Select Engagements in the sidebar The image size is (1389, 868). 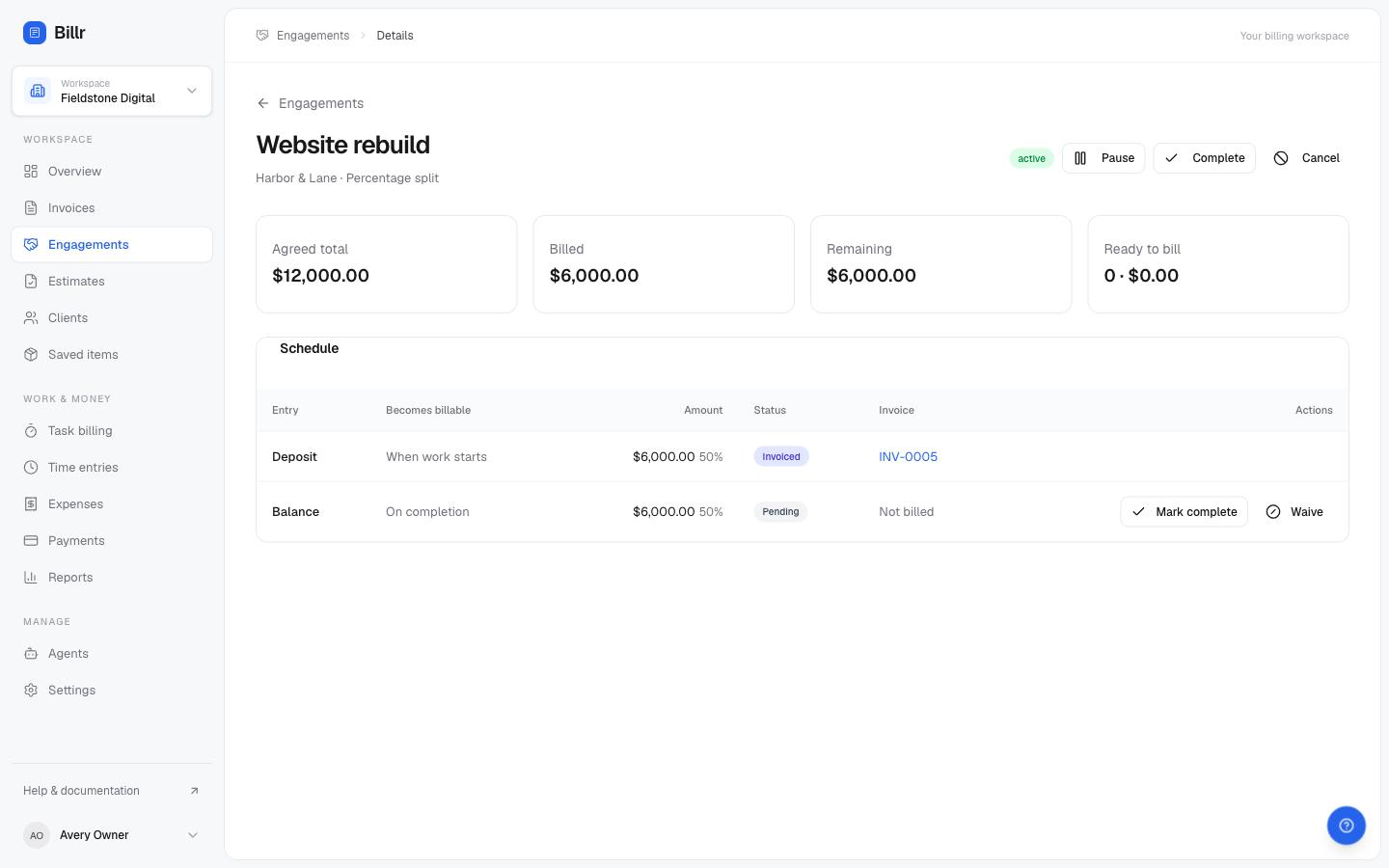[112, 245]
